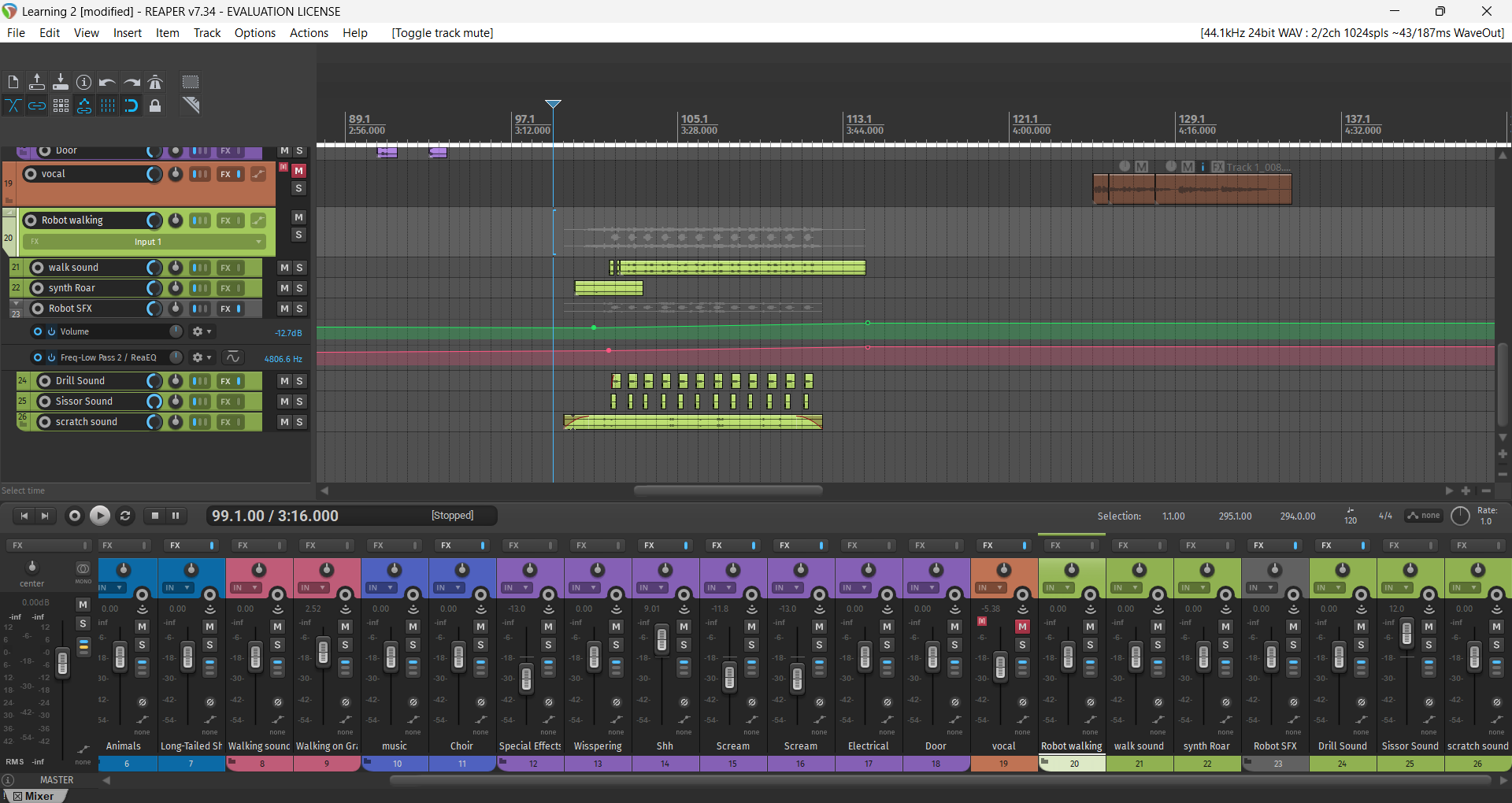The image size is (1512, 803).
Task: Click the Pause transport button
Action: click(x=176, y=516)
